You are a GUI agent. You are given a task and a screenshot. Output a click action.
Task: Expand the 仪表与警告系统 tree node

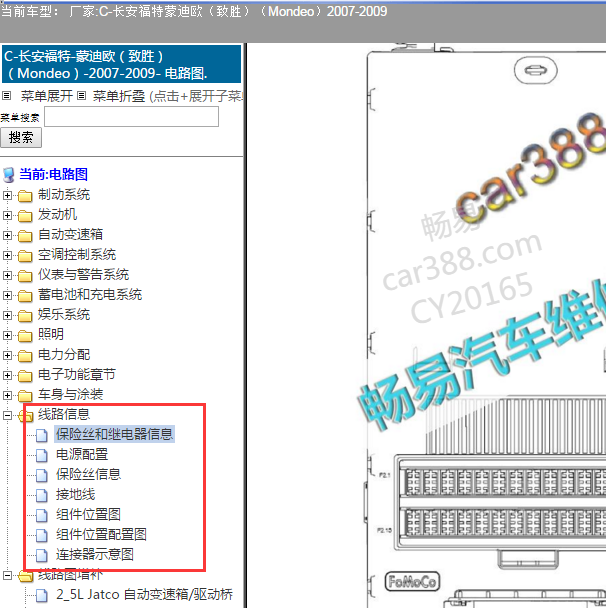point(7,275)
